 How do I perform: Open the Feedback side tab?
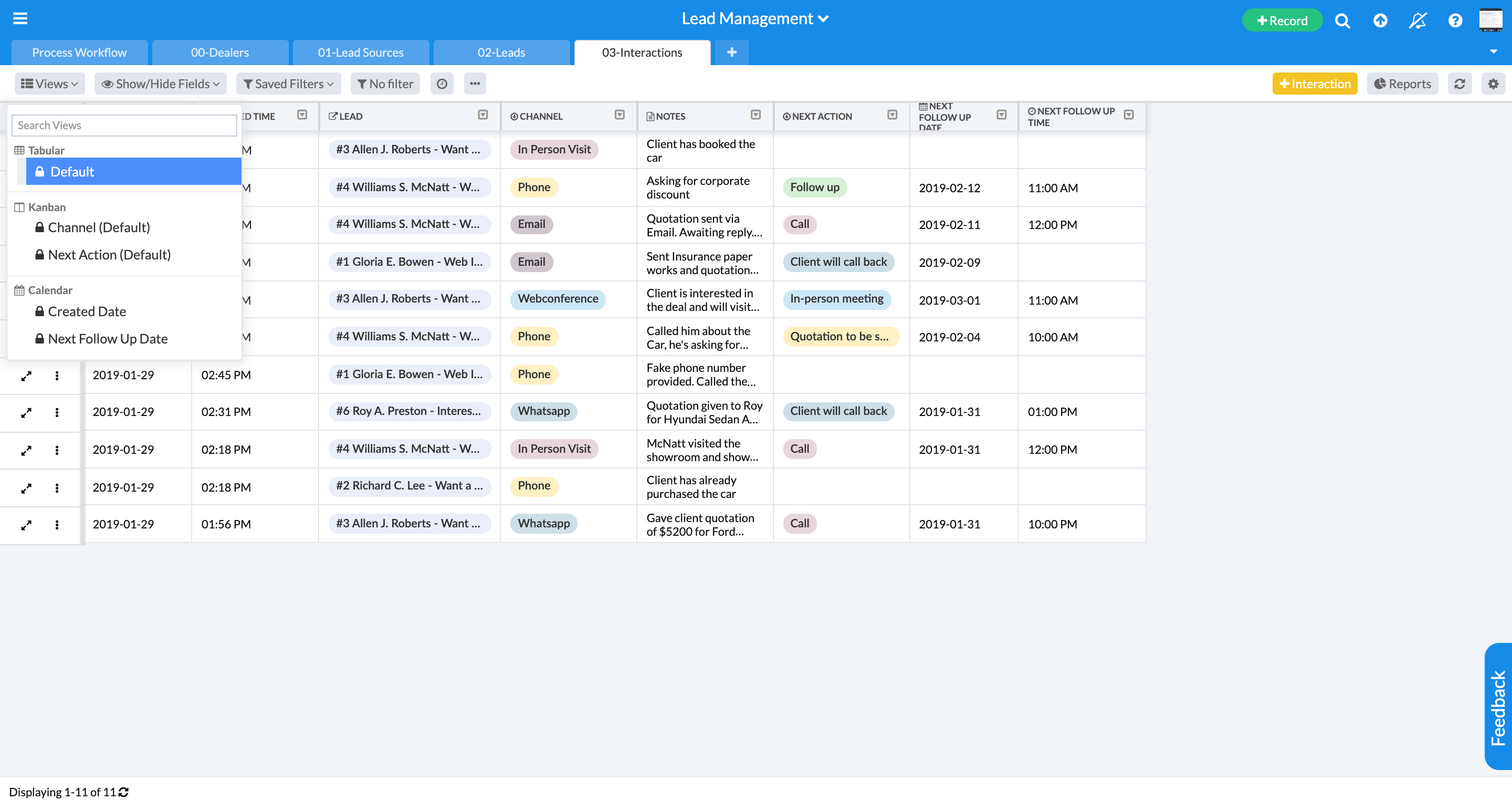pyautogui.click(x=1498, y=707)
